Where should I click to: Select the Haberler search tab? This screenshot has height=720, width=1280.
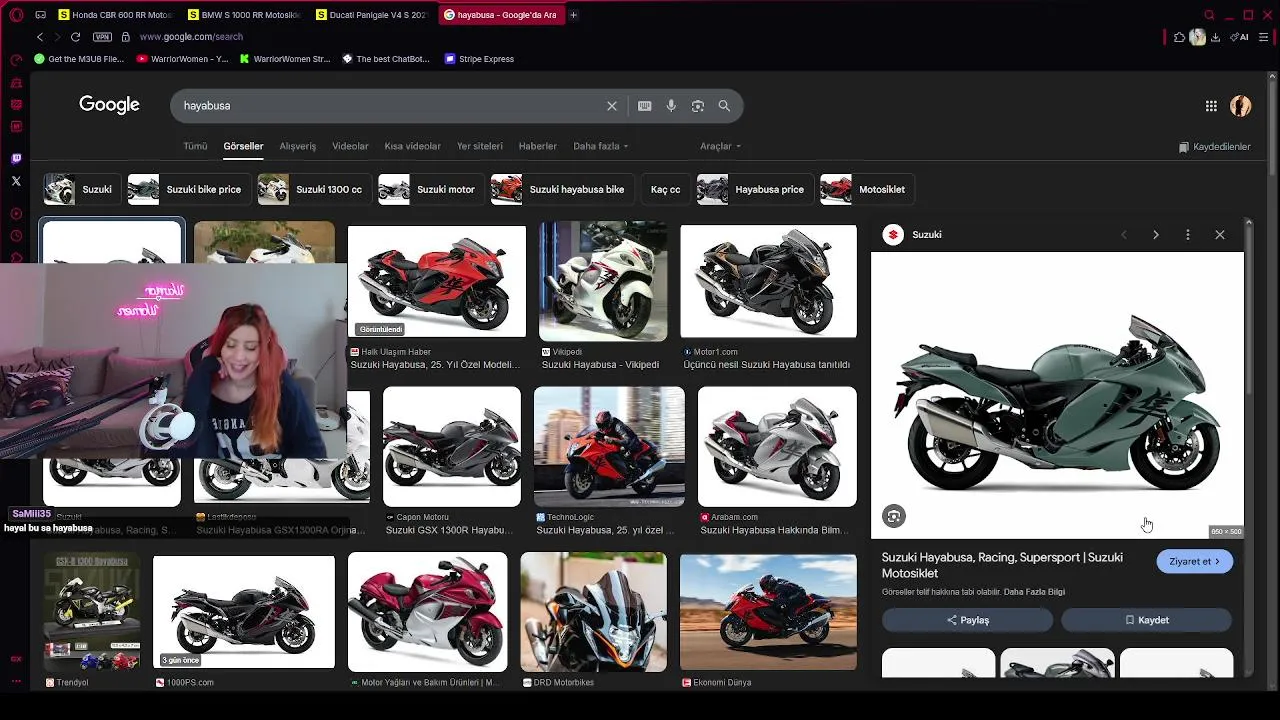(537, 146)
